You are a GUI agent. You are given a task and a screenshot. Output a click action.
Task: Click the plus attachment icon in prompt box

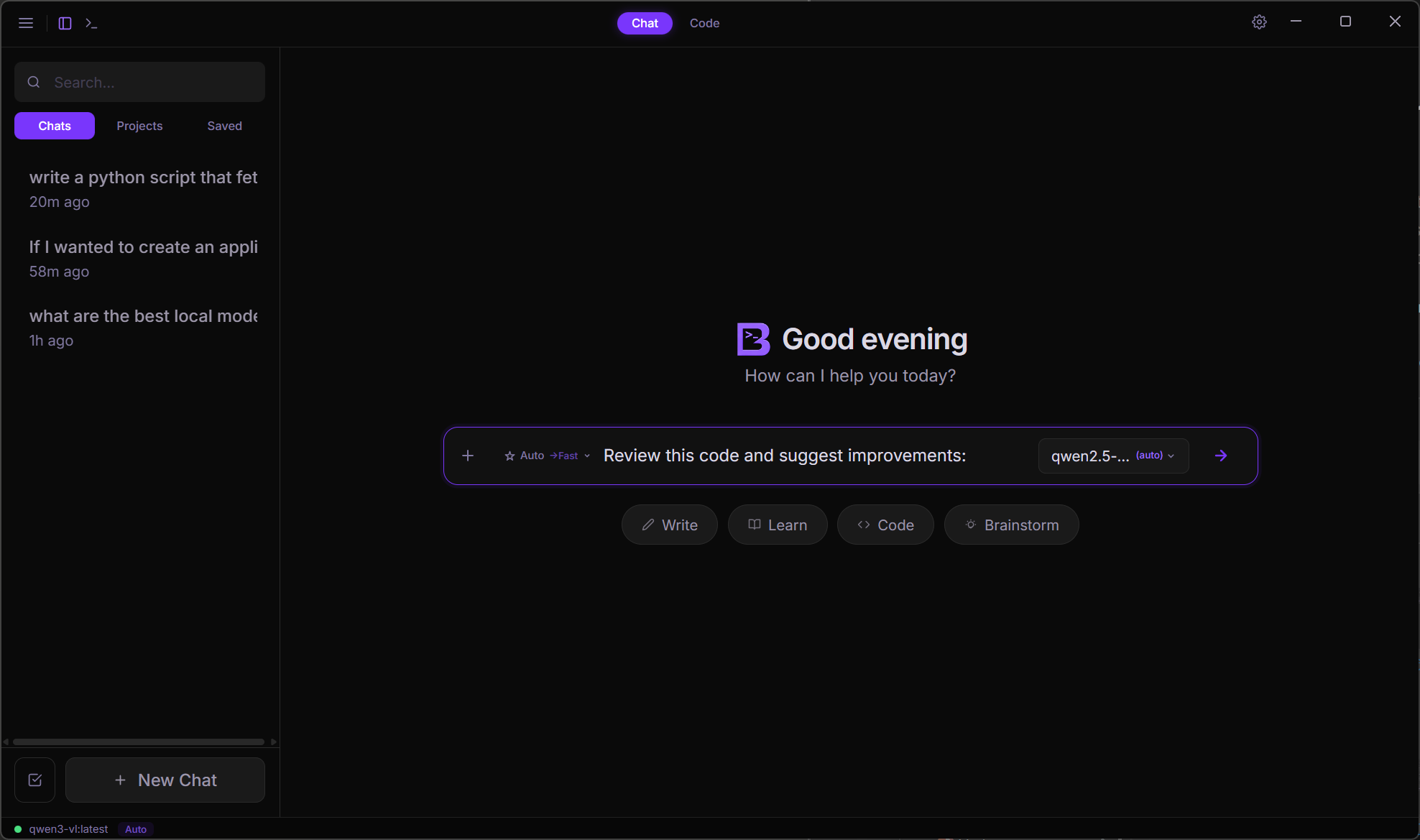[468, 456]
